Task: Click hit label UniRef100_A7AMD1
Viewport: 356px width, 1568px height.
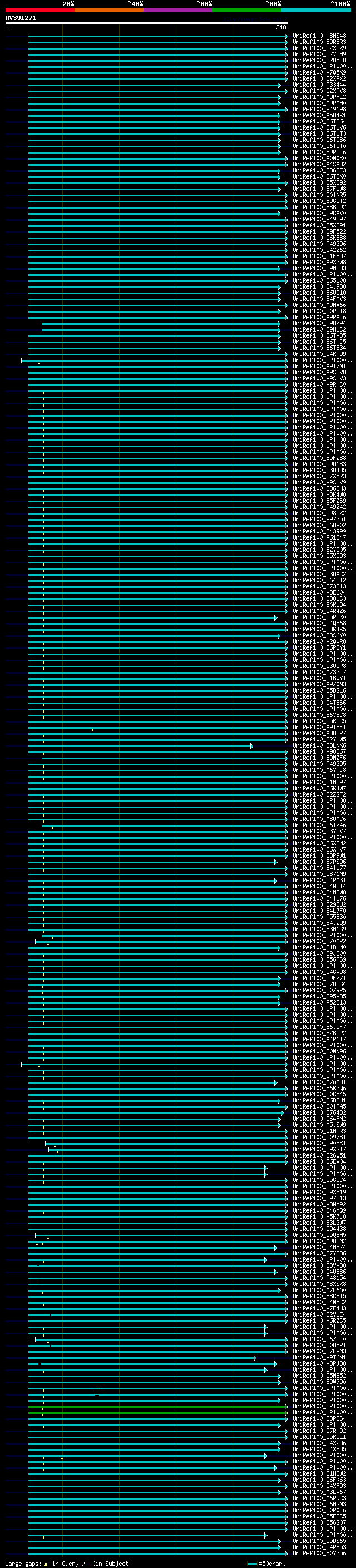Action: point(319,1082)
